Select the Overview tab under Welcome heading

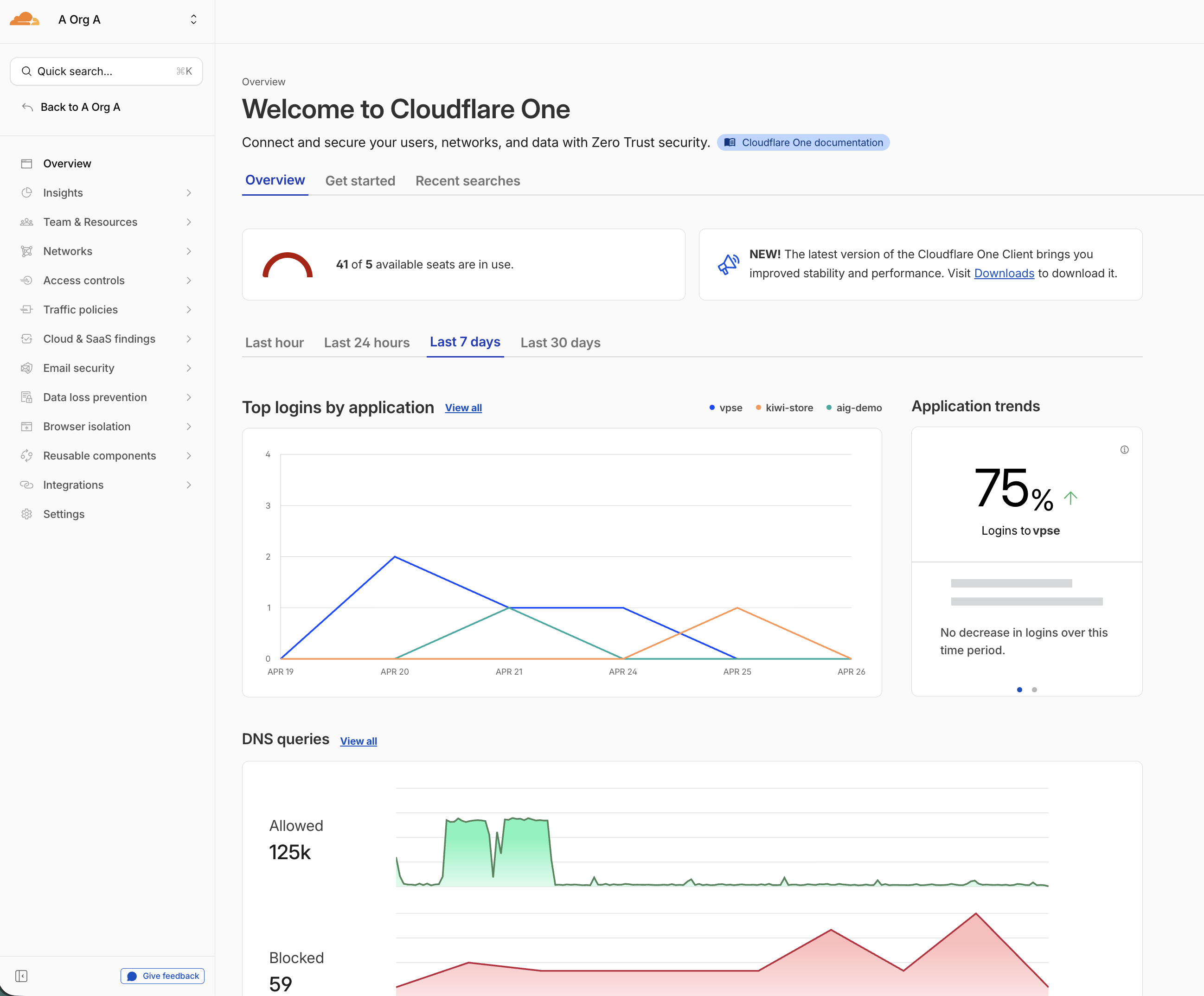coord(275,180)
